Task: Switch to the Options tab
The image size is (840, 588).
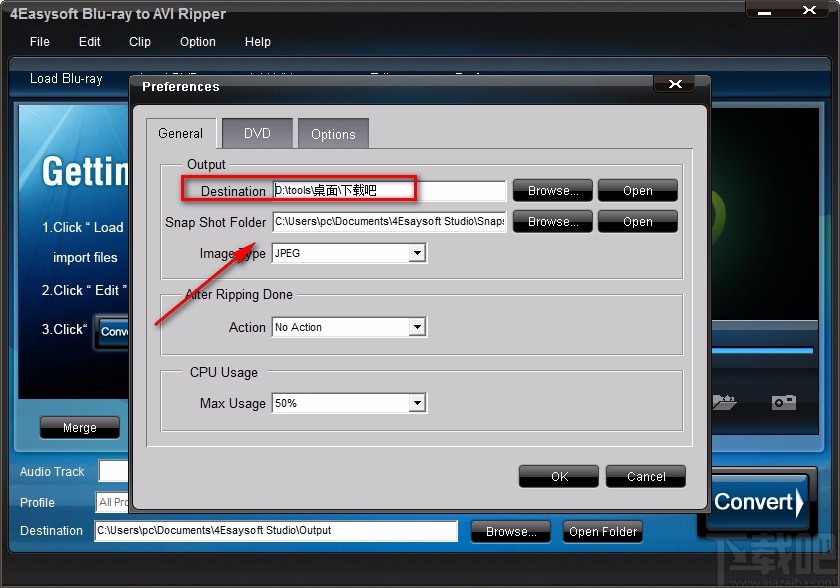Action: point(333,134)
